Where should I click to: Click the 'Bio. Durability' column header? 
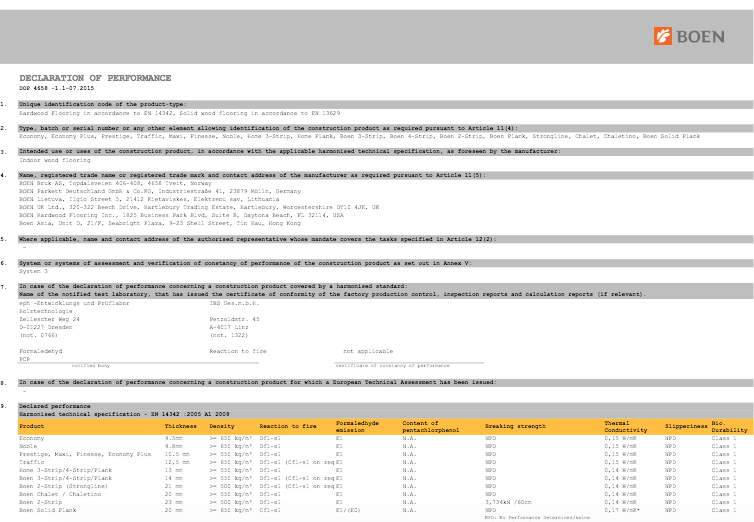(x=729, y=427)
